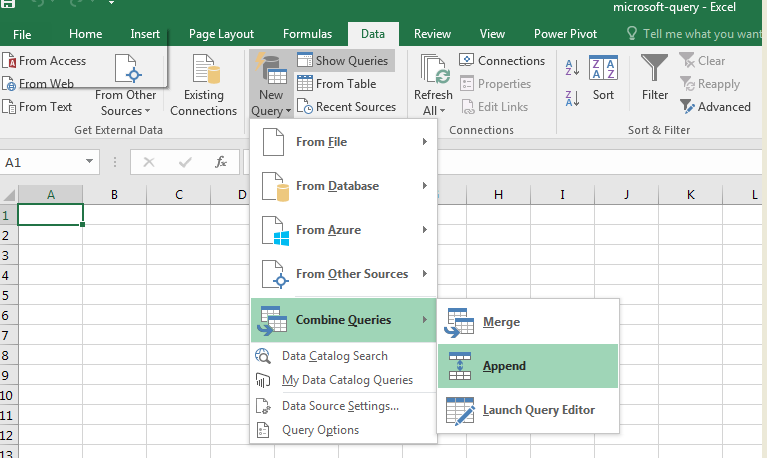This screenshot has height=458, width=767.
Task: Click the From Text icon
Action: pos(9,107)
